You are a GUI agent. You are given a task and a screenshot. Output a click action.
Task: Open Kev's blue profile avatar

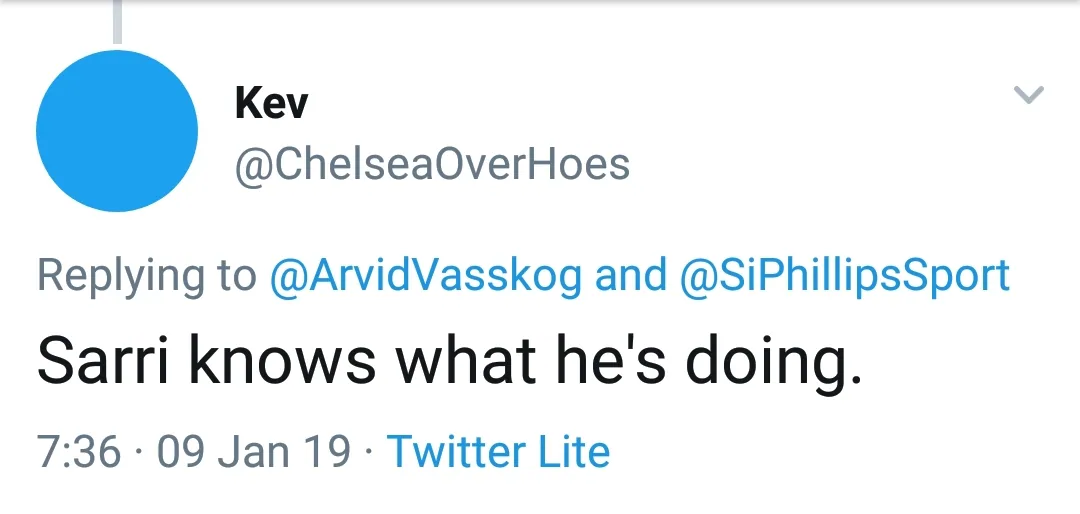tap(117, 131)
